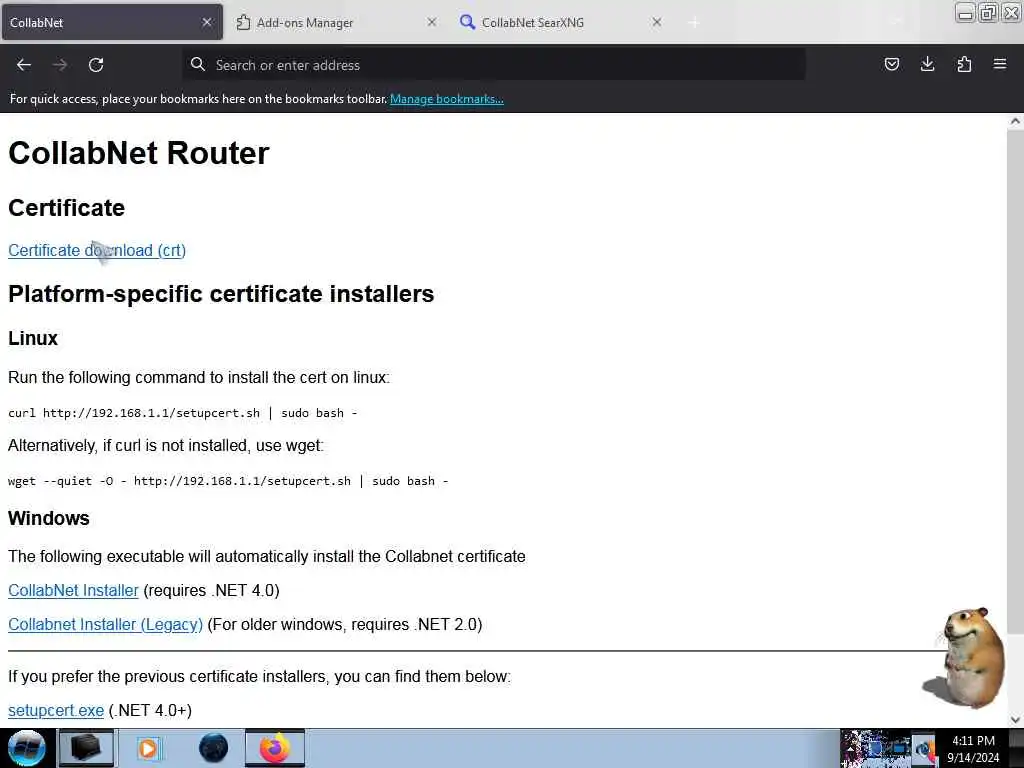Close the CollabNet SearXNG tab

click(x=657, y=22)
